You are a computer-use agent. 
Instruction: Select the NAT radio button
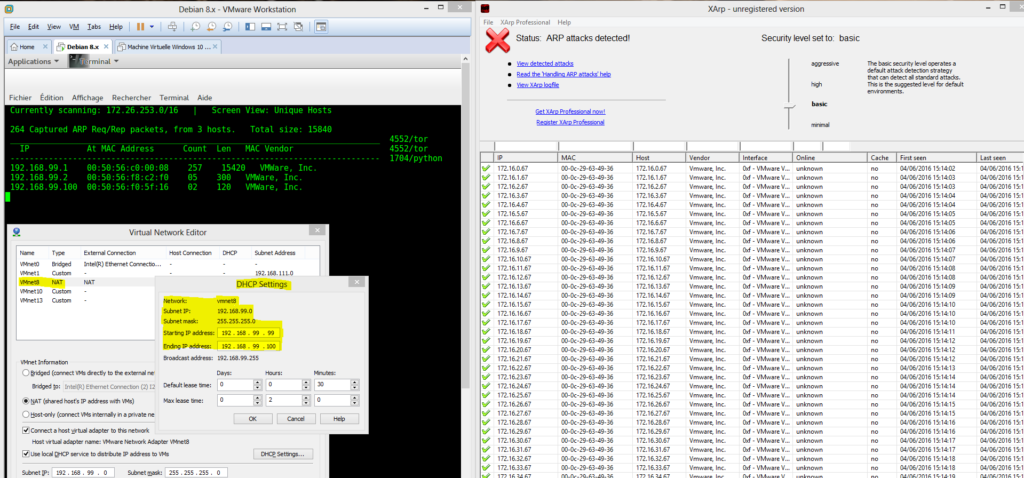[25, 401]
